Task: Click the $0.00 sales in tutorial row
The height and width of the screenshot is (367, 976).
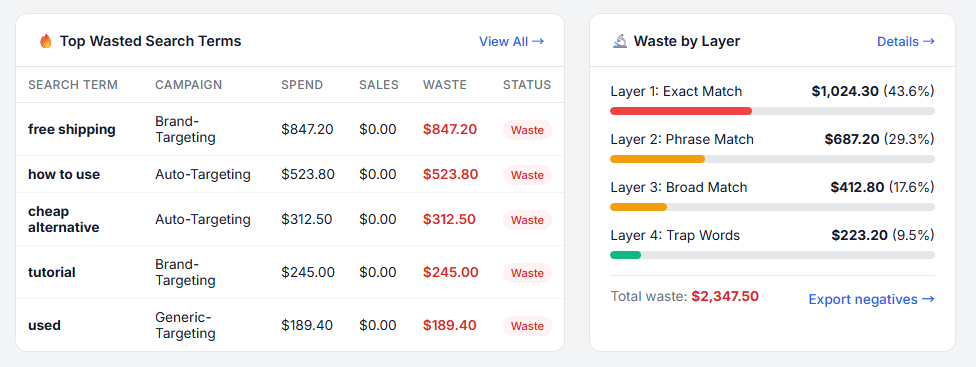Action: (378, 272)
